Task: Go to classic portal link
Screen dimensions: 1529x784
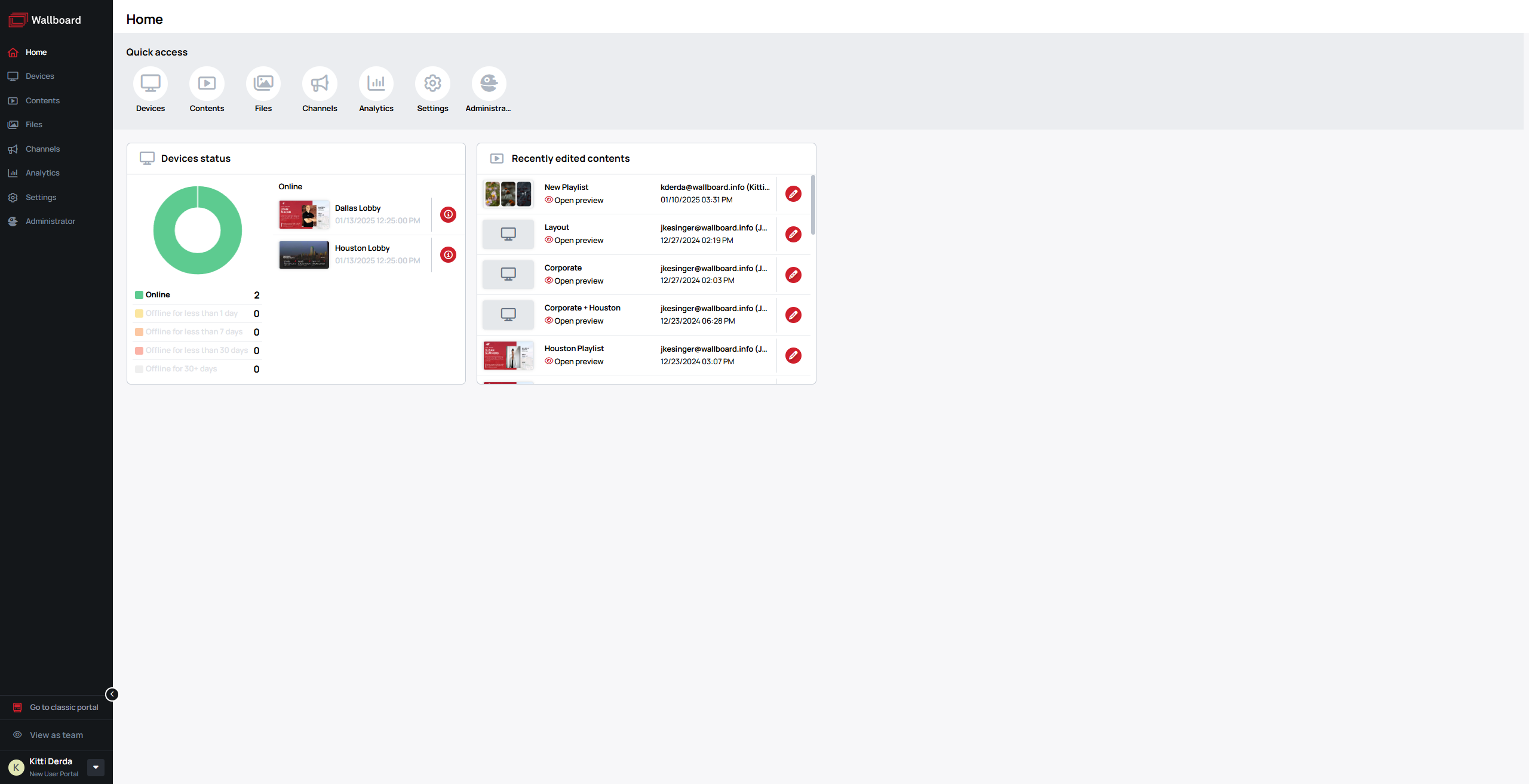Action: point(64,708)
